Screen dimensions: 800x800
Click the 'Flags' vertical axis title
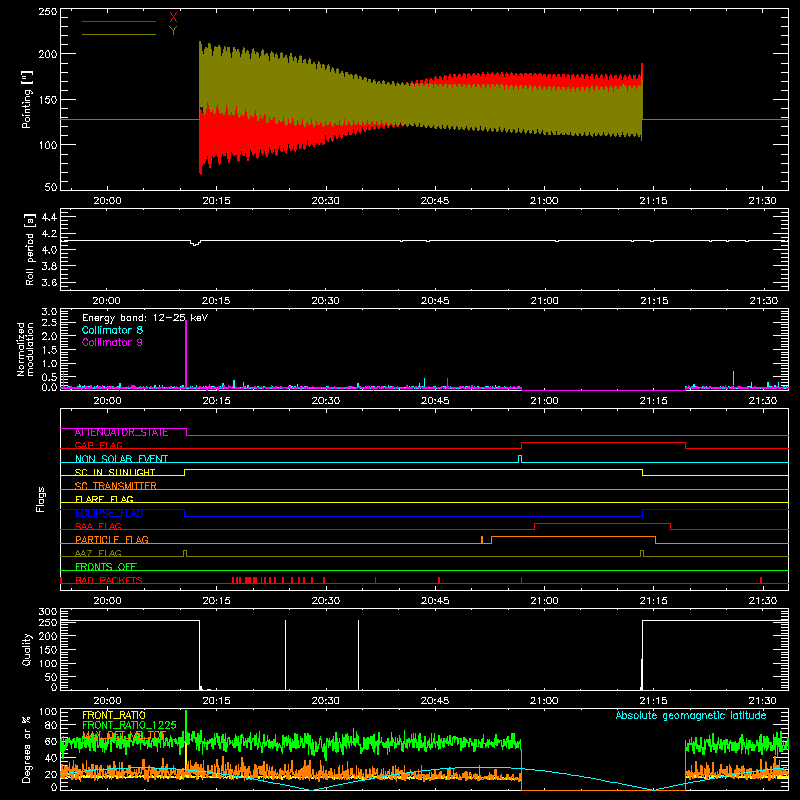click(x=41, y=499)
